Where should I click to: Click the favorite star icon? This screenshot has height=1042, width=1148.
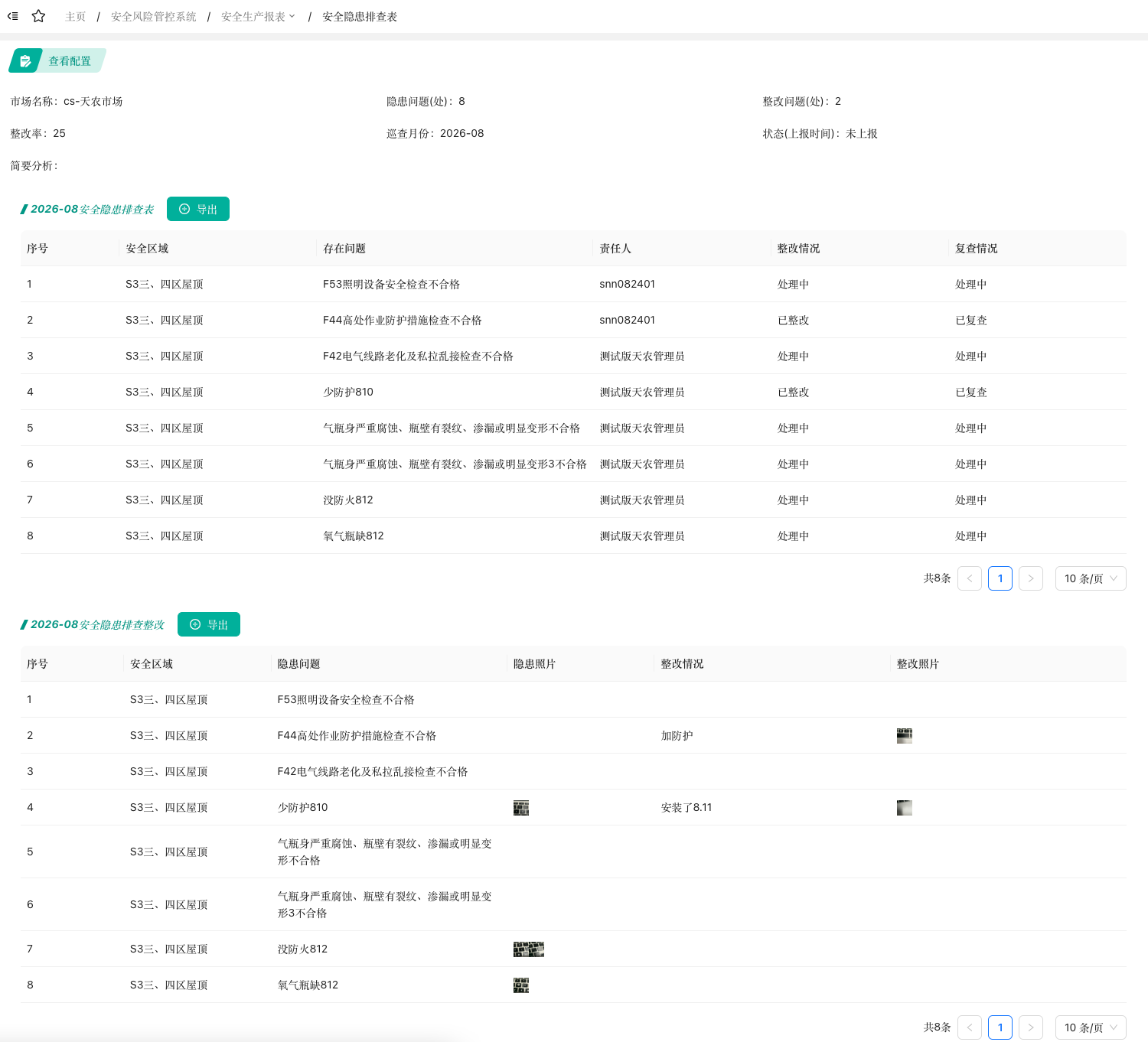tap(38, 16)
